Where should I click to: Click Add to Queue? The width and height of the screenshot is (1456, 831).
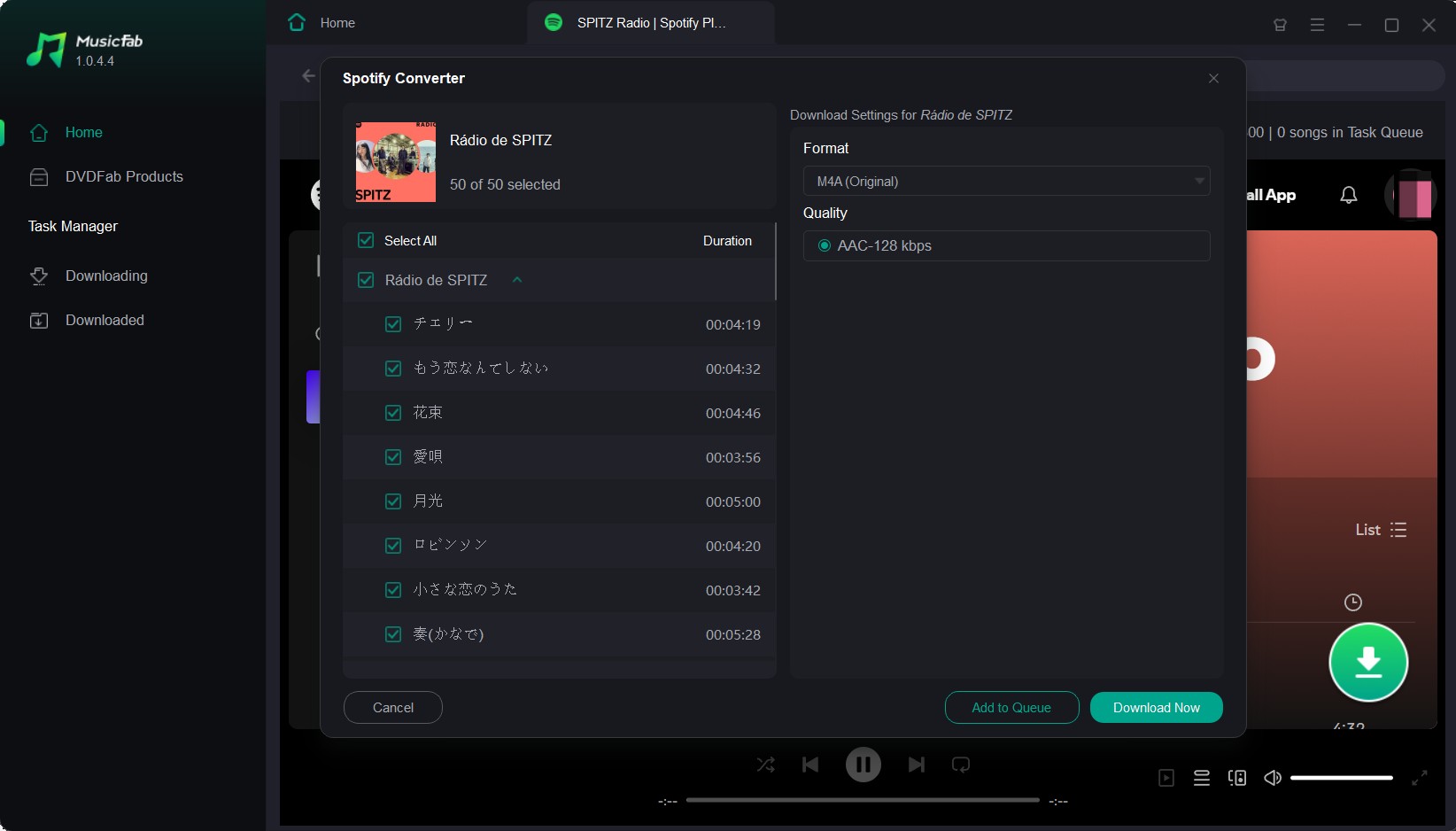tap(1011, 707)
